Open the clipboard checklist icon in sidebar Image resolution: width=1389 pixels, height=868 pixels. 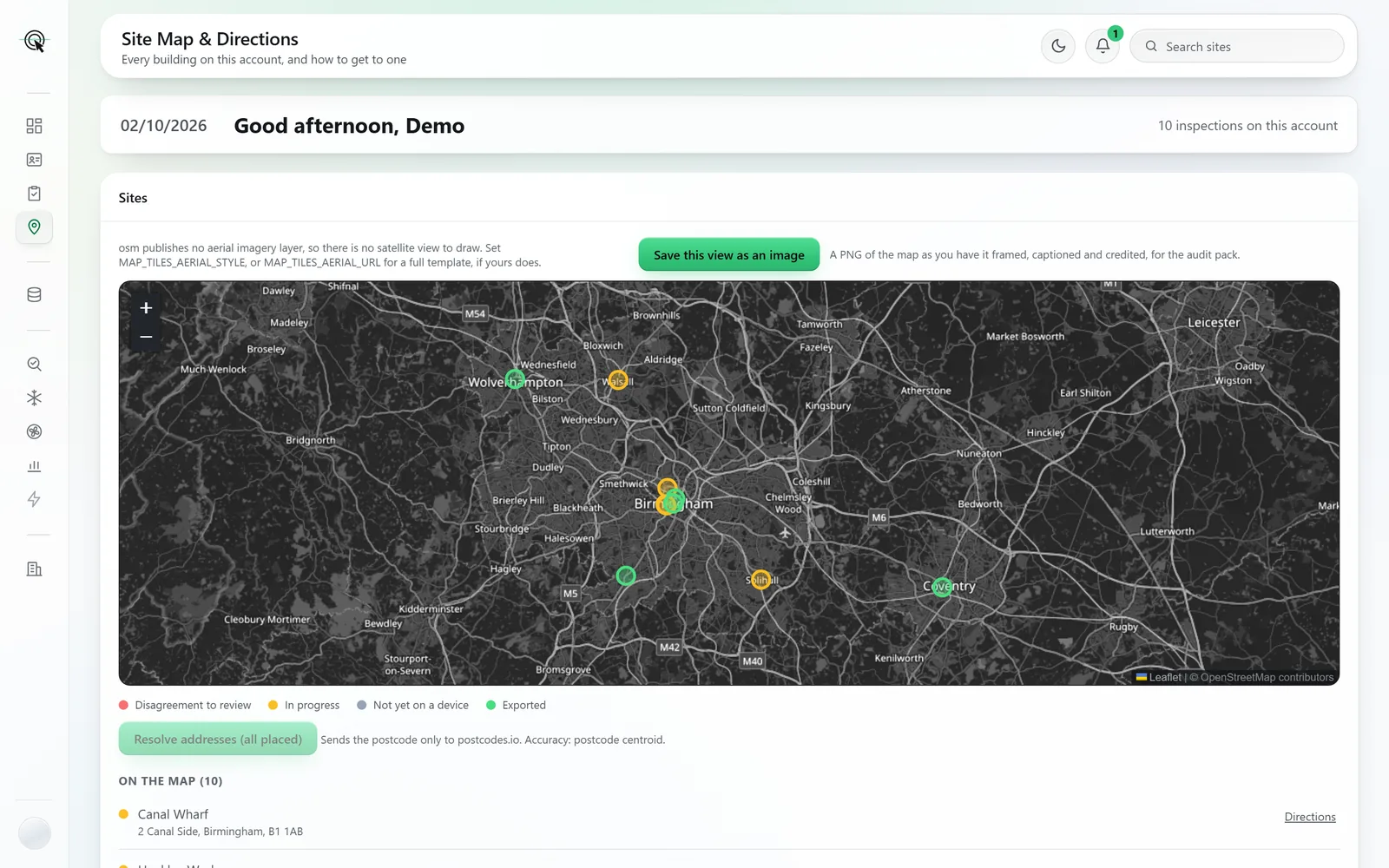point(34,194)
